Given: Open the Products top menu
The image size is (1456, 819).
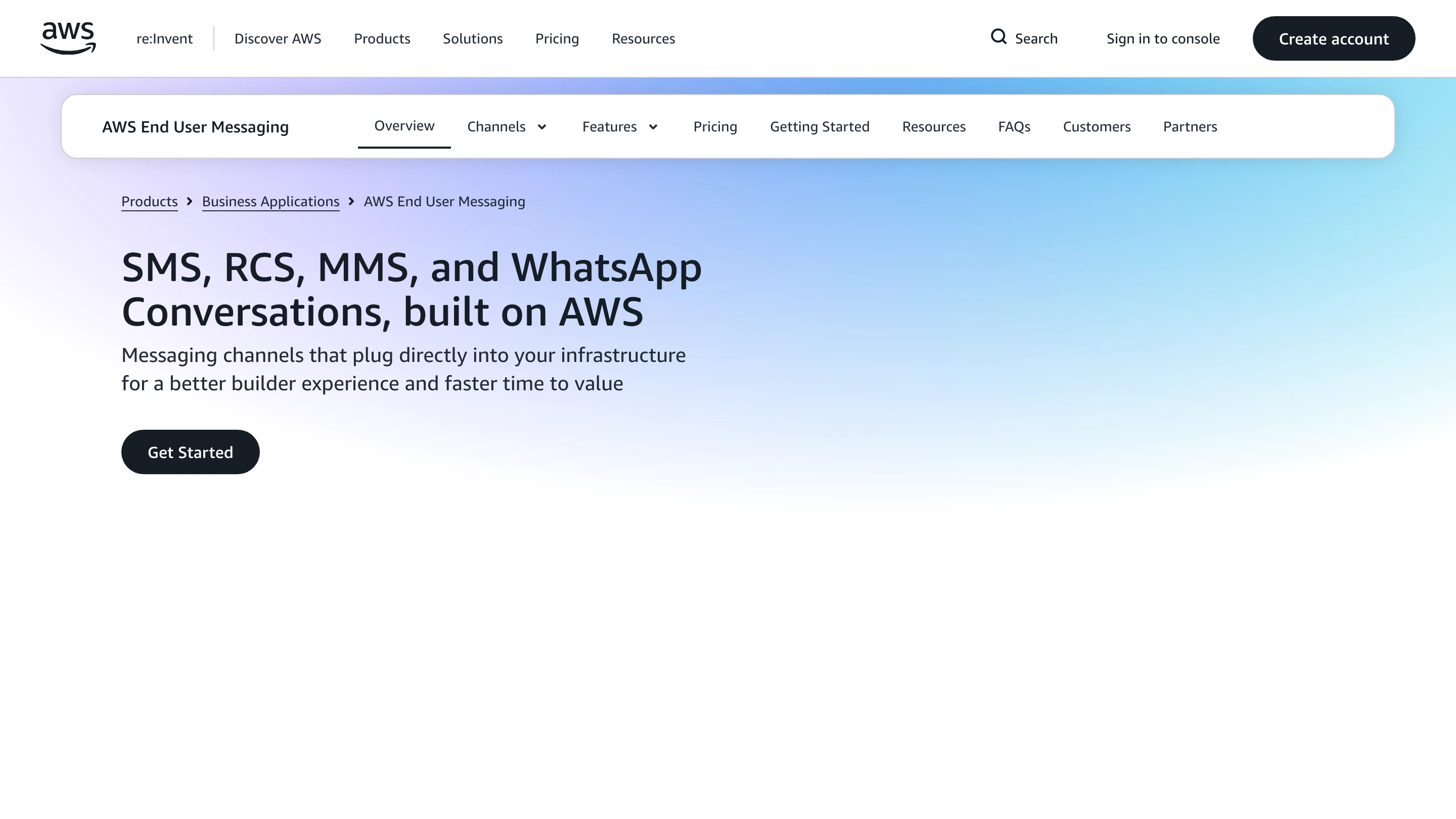Looking at the screenshot, I should [x=382, y=38].
